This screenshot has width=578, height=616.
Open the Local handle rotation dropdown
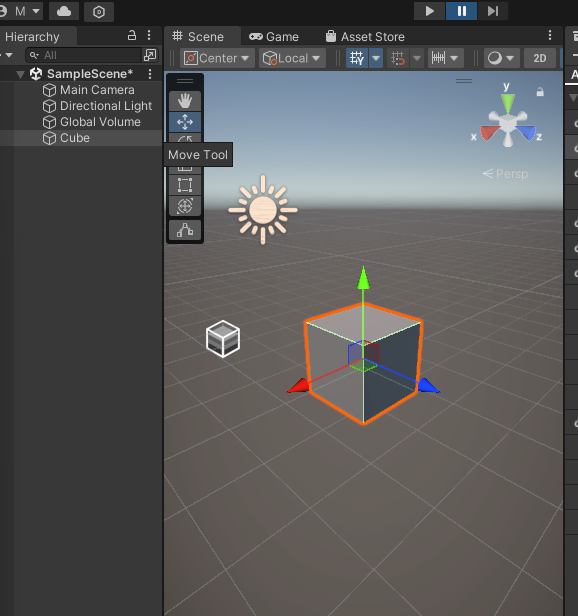pyautogui.click(x=292, y=59)
